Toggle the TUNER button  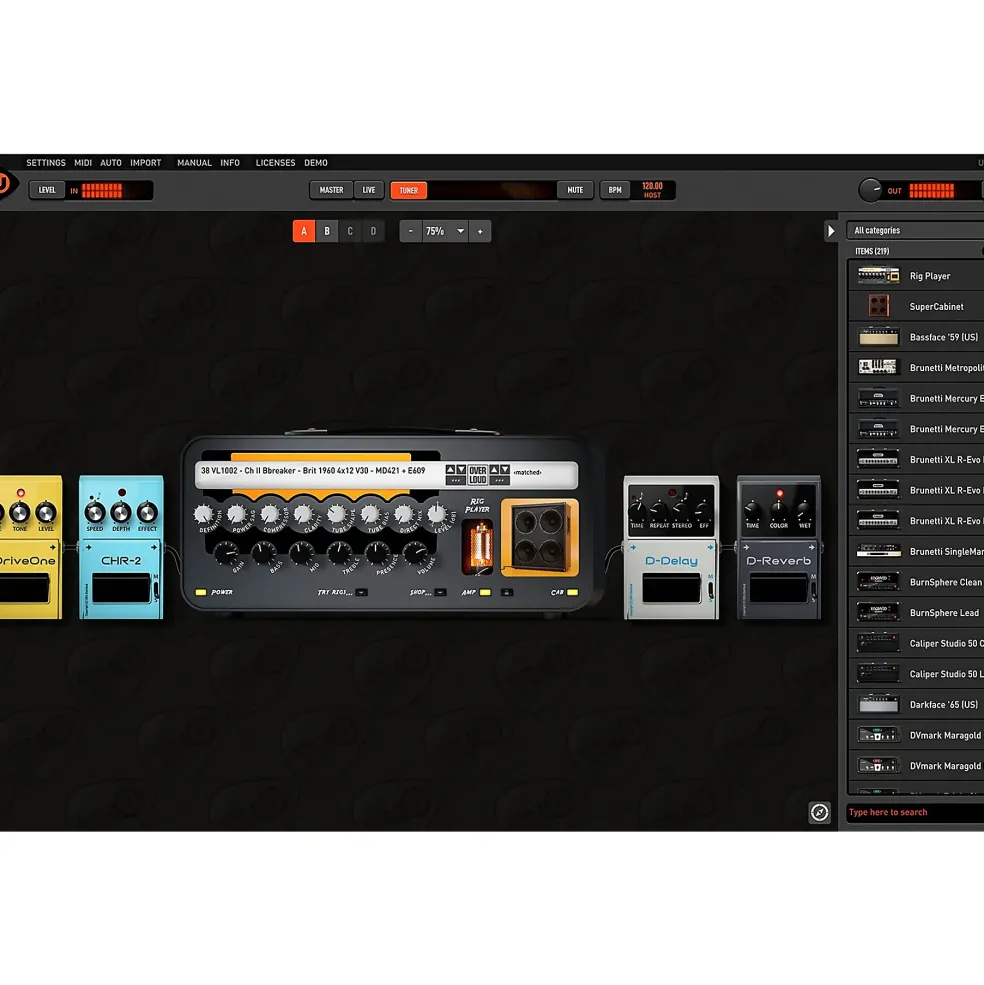pos(409,190)
